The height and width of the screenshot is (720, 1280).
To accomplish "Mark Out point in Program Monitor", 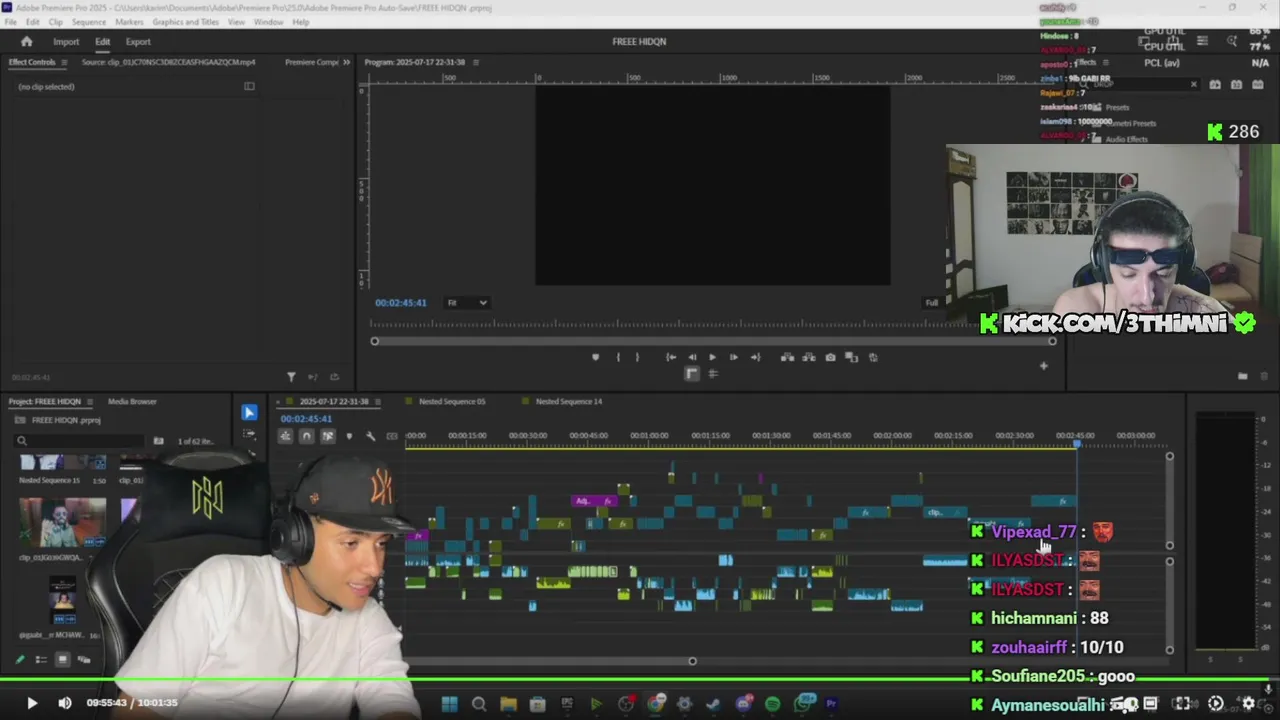I will pyautogui.click(x=637, y=357).
